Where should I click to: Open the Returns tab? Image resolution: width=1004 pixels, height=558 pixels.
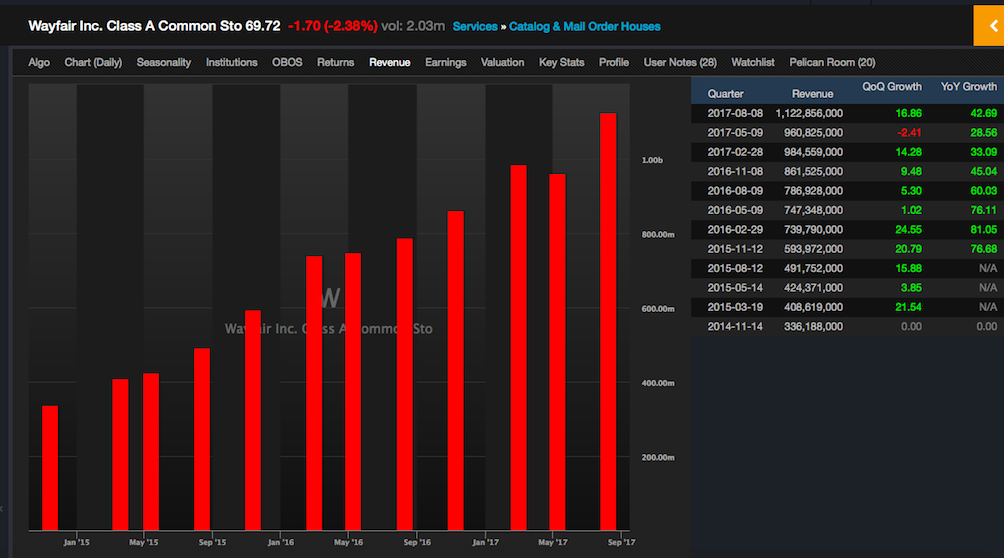(336, 63)
